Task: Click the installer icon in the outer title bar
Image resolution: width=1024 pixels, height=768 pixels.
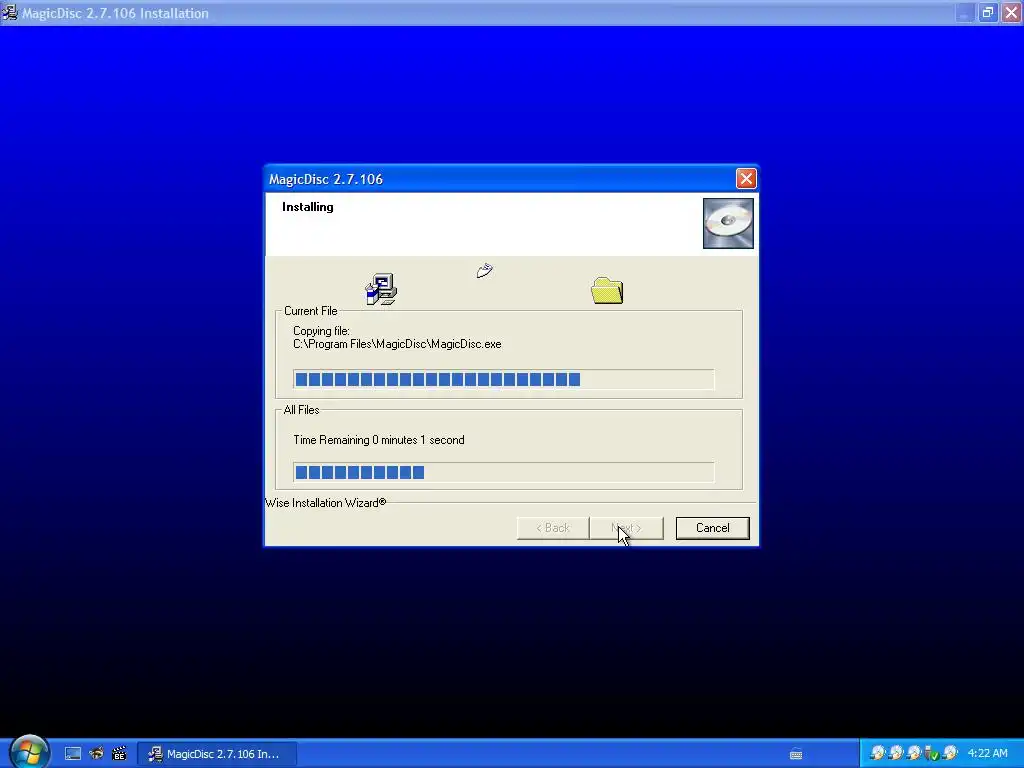Action: [x=10, y=12]
